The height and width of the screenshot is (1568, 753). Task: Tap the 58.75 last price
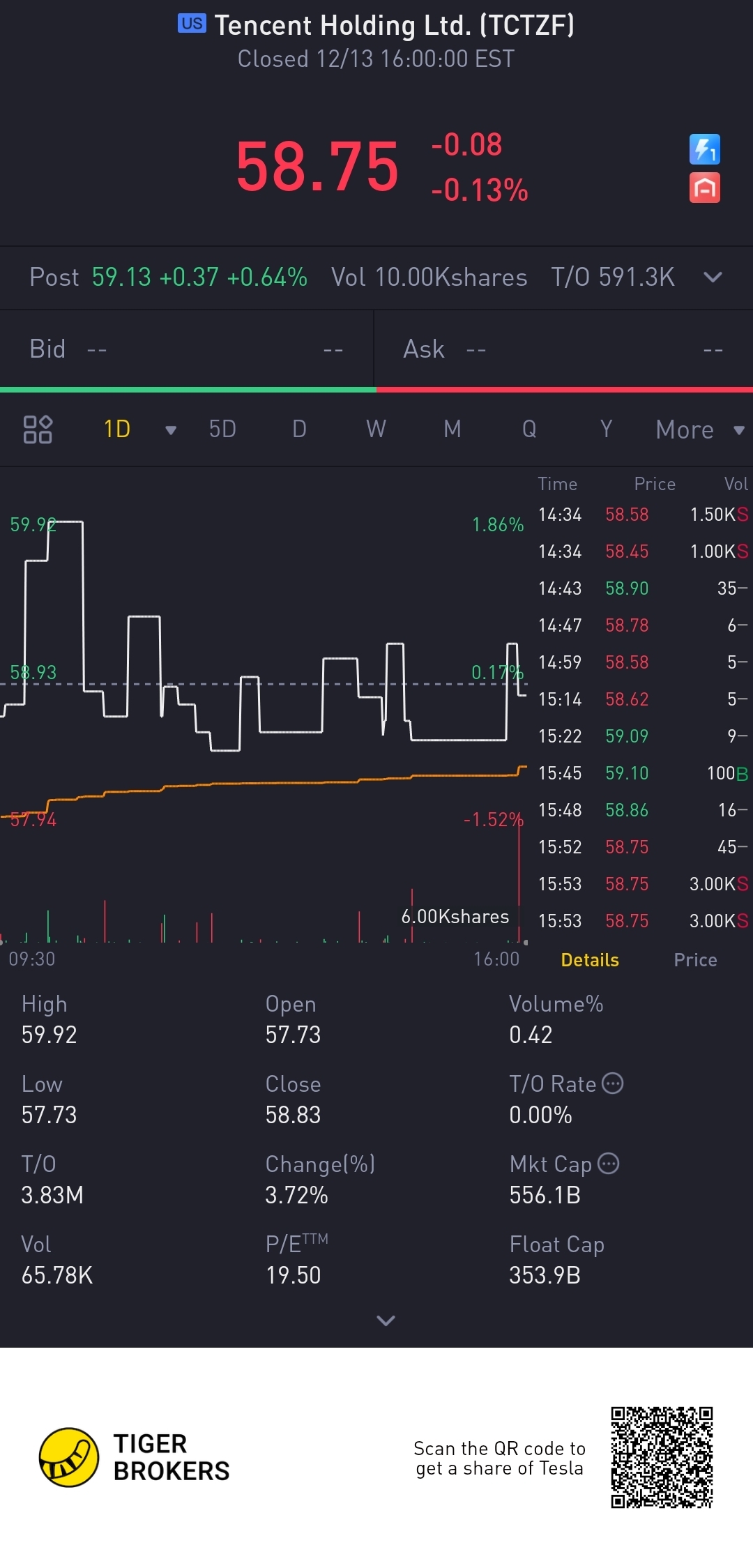click(317, 167)
